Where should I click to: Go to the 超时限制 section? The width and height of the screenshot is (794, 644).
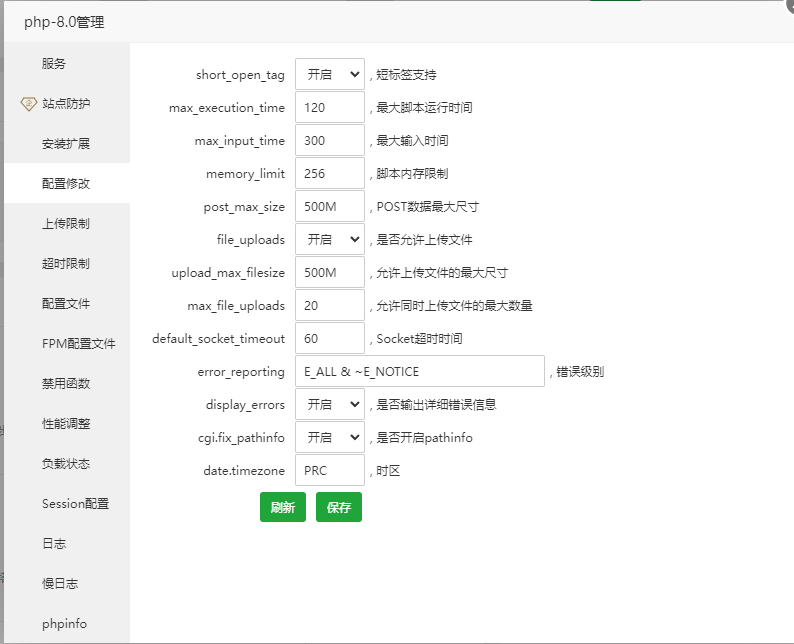tap(66, 264)
